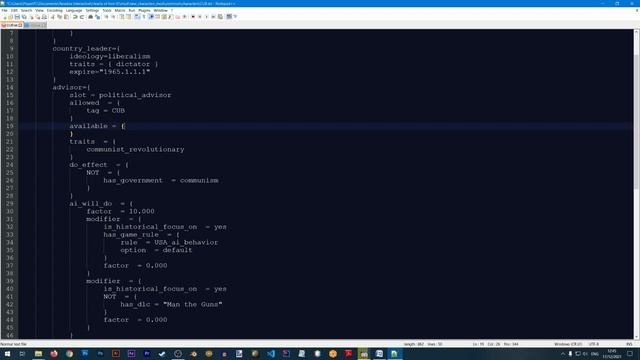640x360 pixels.
Task: Open the Encoding menu
Action: coord(55,11)
